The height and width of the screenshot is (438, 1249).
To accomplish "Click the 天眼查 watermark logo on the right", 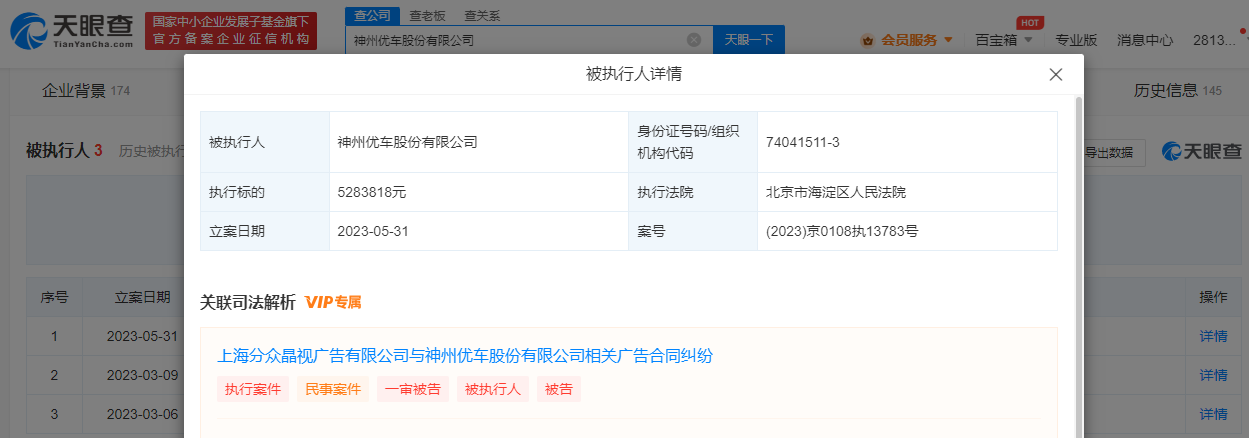I will (x=1201, y=151).
